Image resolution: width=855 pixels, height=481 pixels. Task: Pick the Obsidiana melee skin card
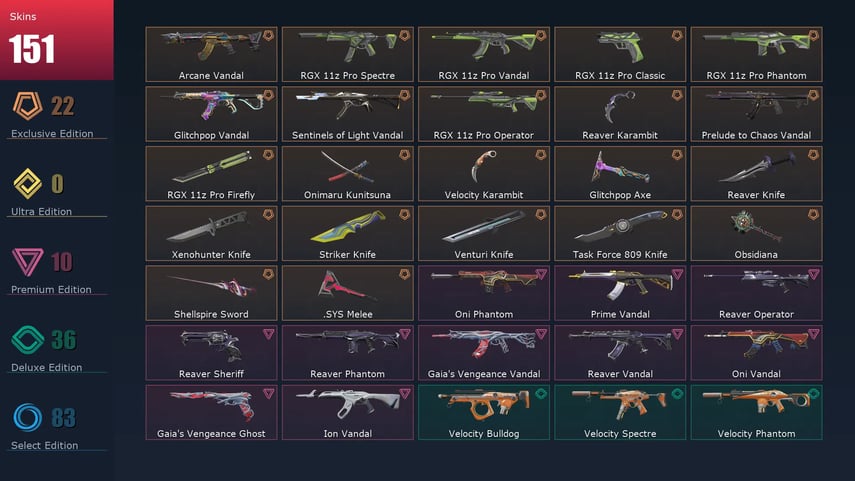point(756,233)
